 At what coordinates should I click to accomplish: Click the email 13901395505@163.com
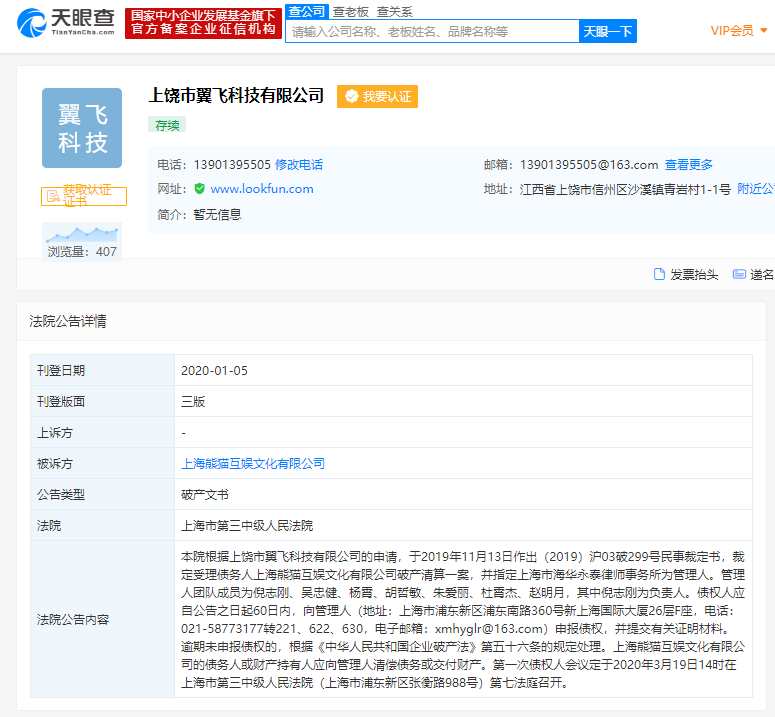[589, 165]
